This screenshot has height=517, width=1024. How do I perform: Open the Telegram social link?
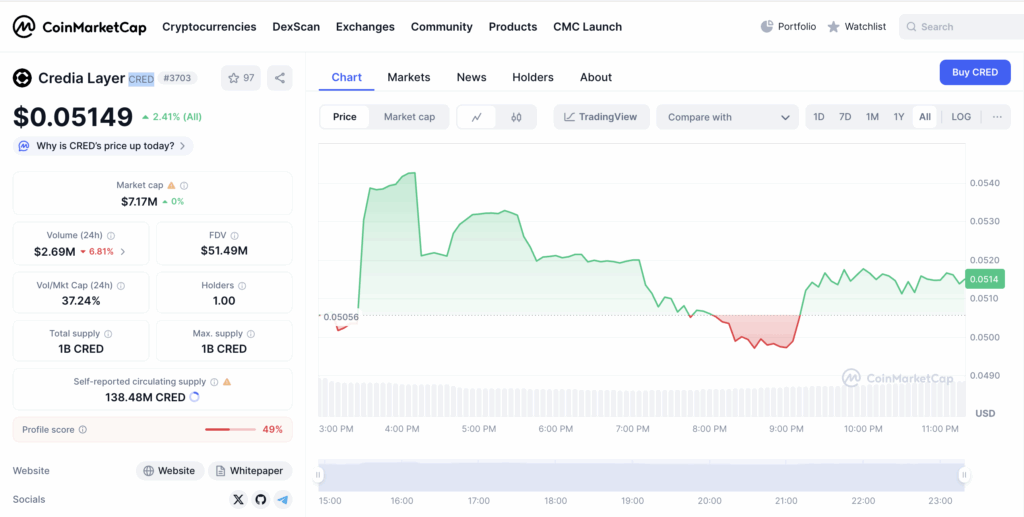pos(283,499)
